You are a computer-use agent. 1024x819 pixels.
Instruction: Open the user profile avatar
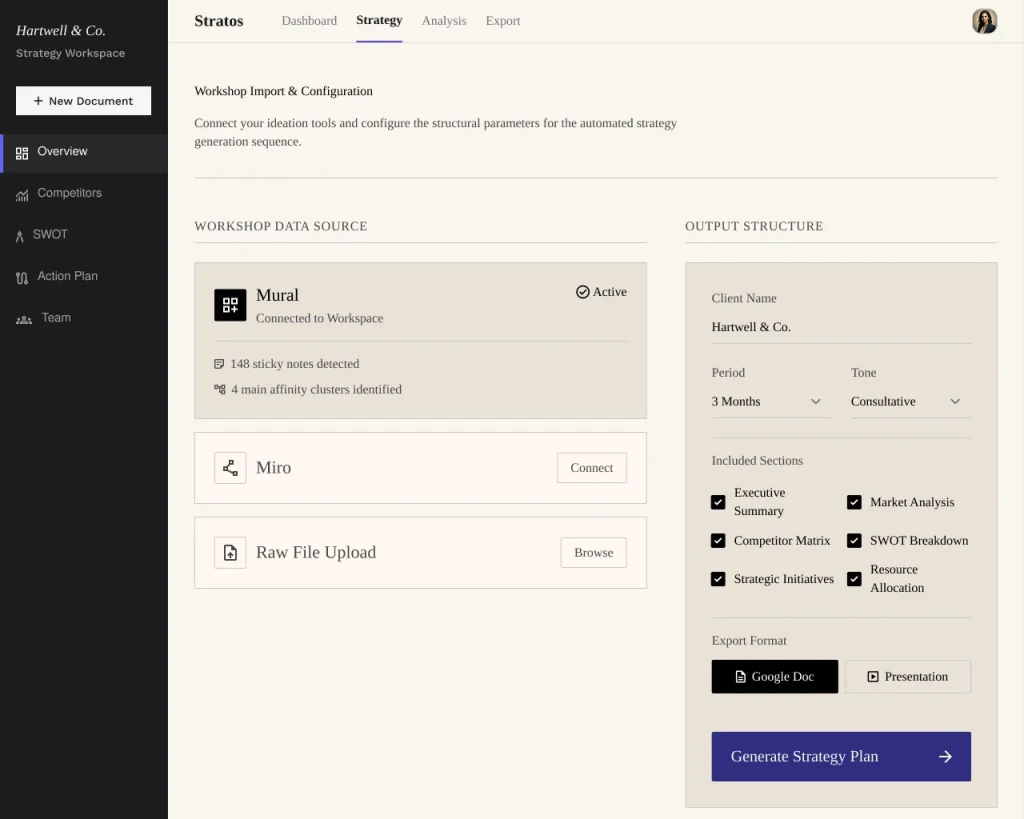pos(984,21)
